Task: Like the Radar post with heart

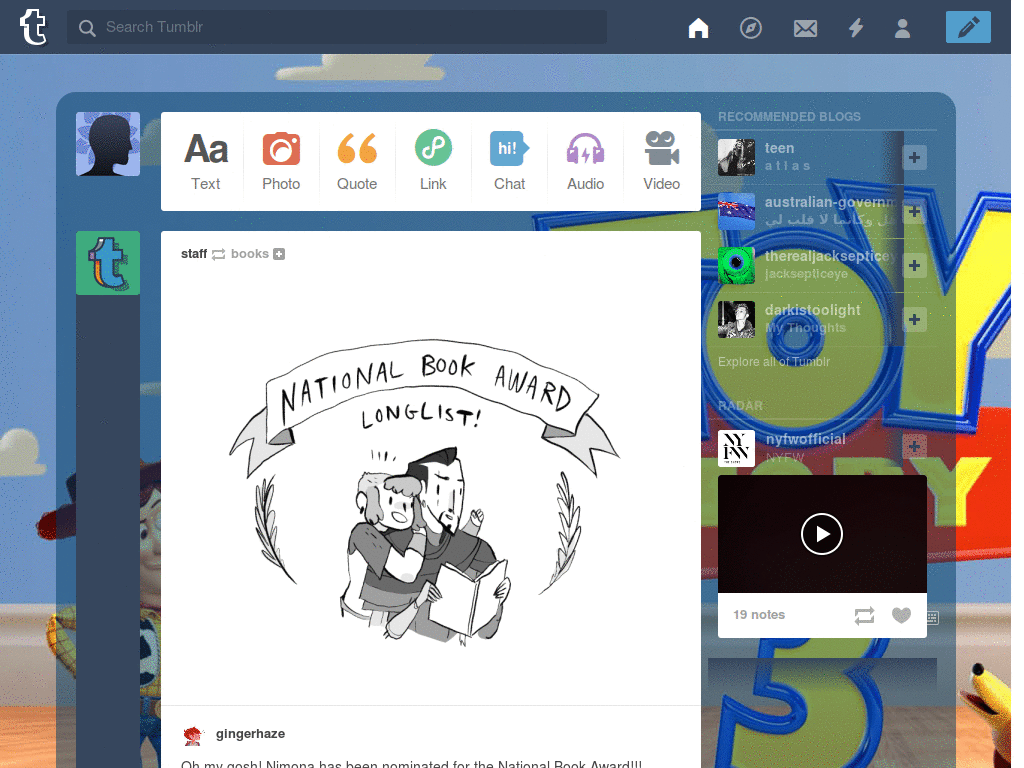Action: tap(901, 615)
